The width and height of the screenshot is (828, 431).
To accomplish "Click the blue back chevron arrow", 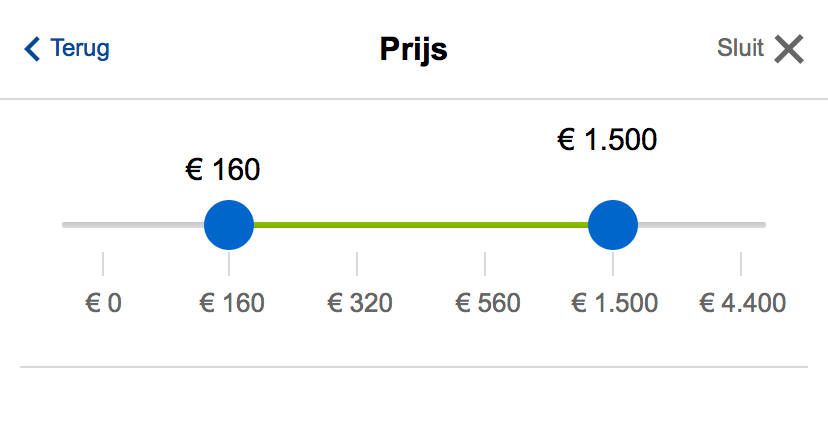I will [x=33, y=49].
